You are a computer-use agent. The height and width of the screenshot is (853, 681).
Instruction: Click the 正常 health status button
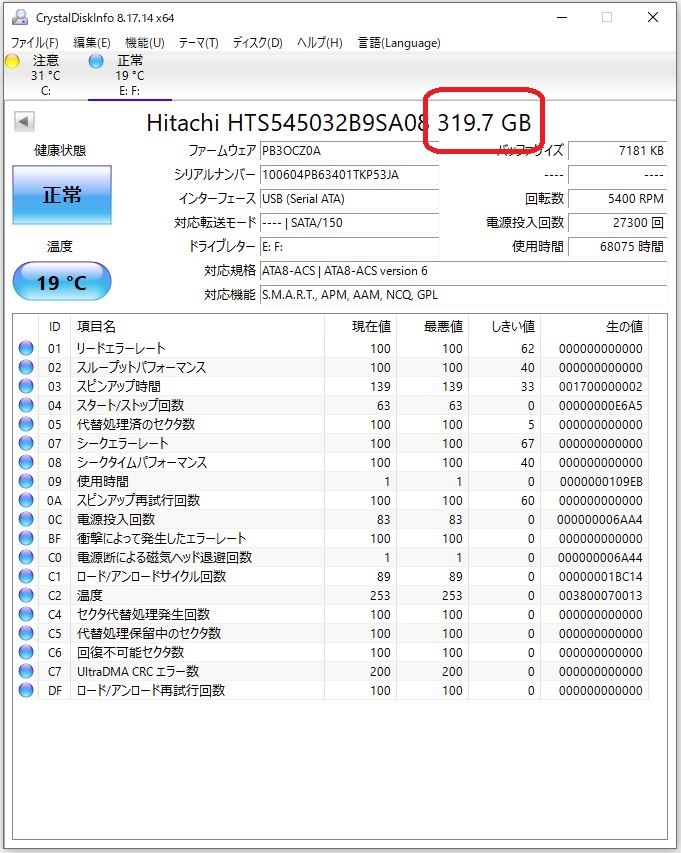click(x=62, y=195)
